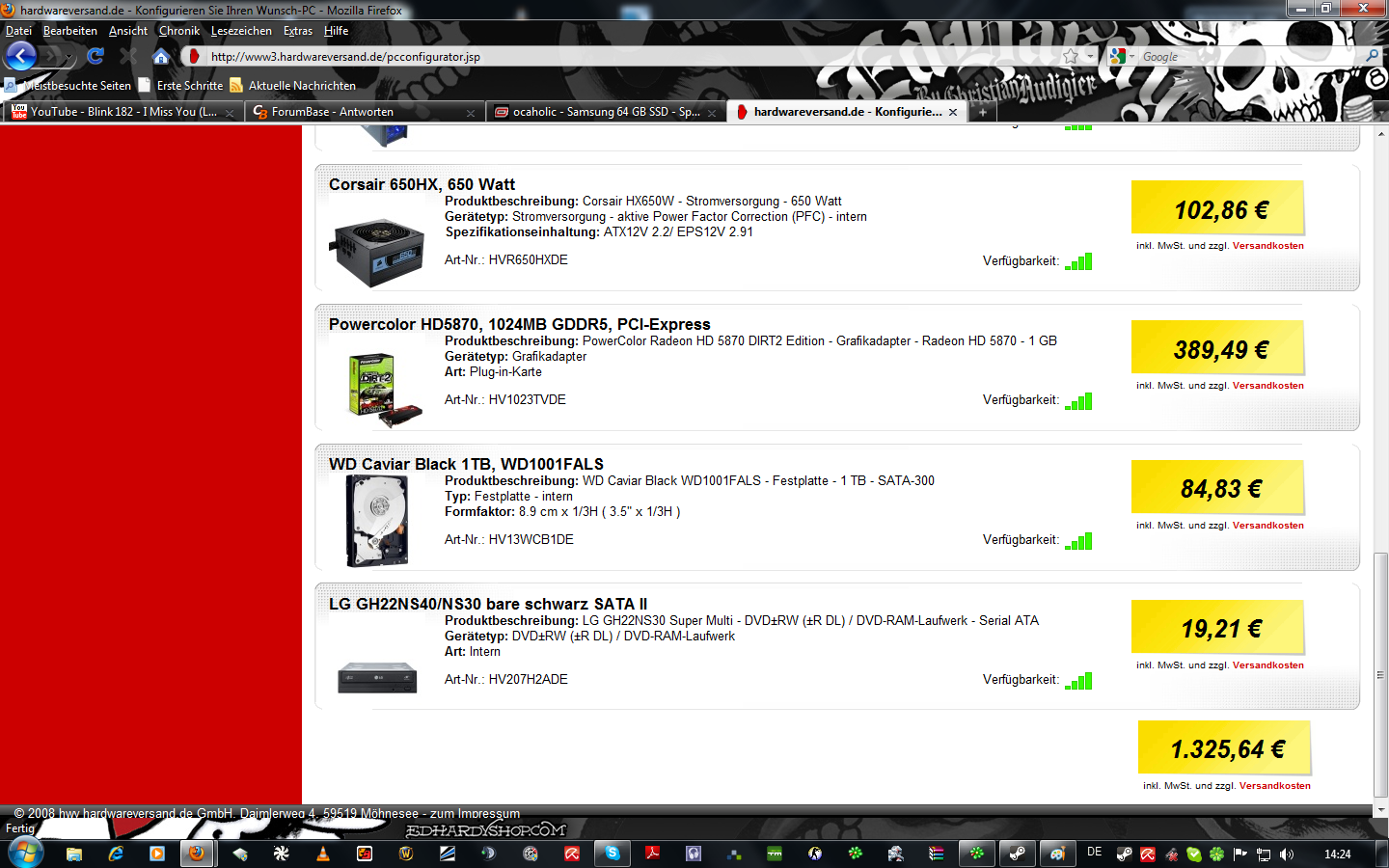Image resolution: width=1389 pixels, height=868 pixels.
Task: Click the vertical scrollbar thumb
Action: pos(1380,675)
